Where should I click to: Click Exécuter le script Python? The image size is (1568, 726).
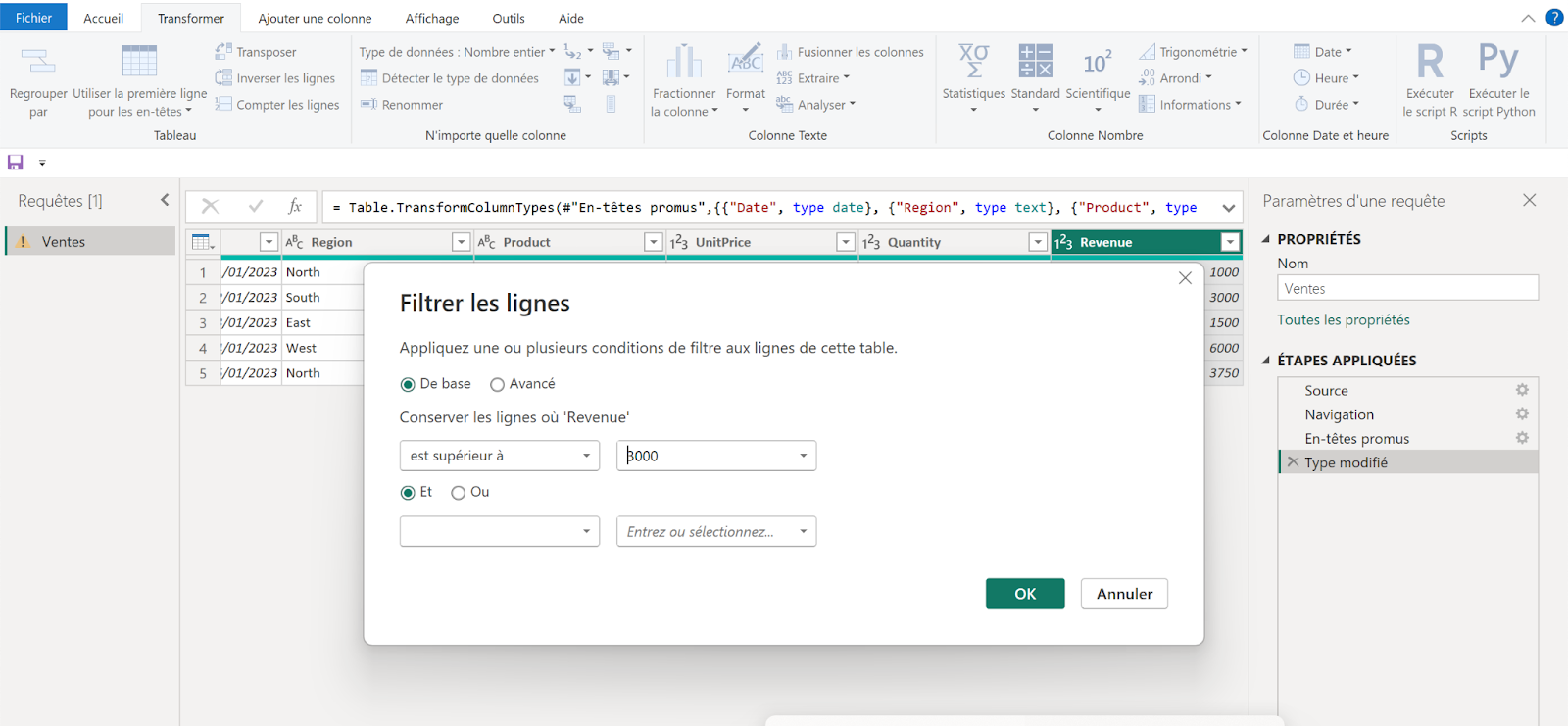coord(1498,82)
